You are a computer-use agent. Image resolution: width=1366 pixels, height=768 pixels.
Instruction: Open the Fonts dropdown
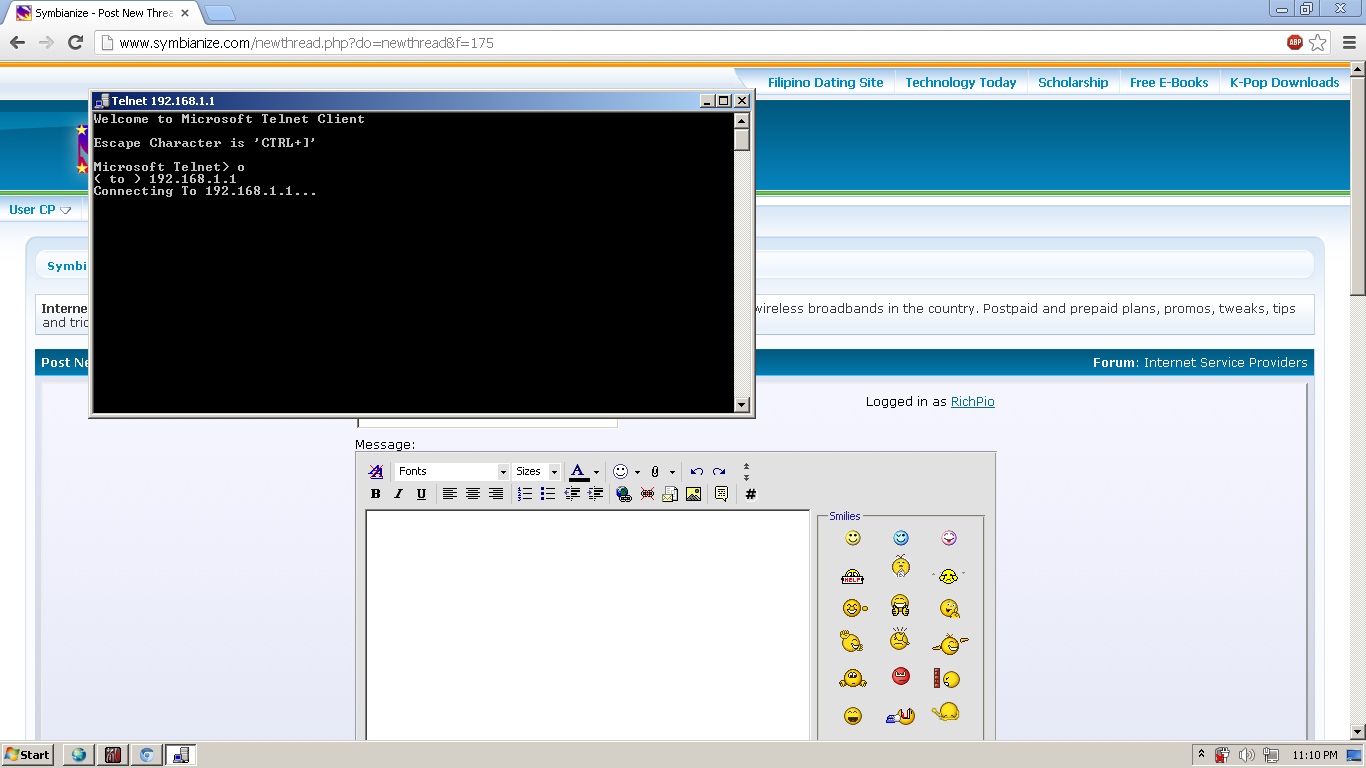coord(452,472)
